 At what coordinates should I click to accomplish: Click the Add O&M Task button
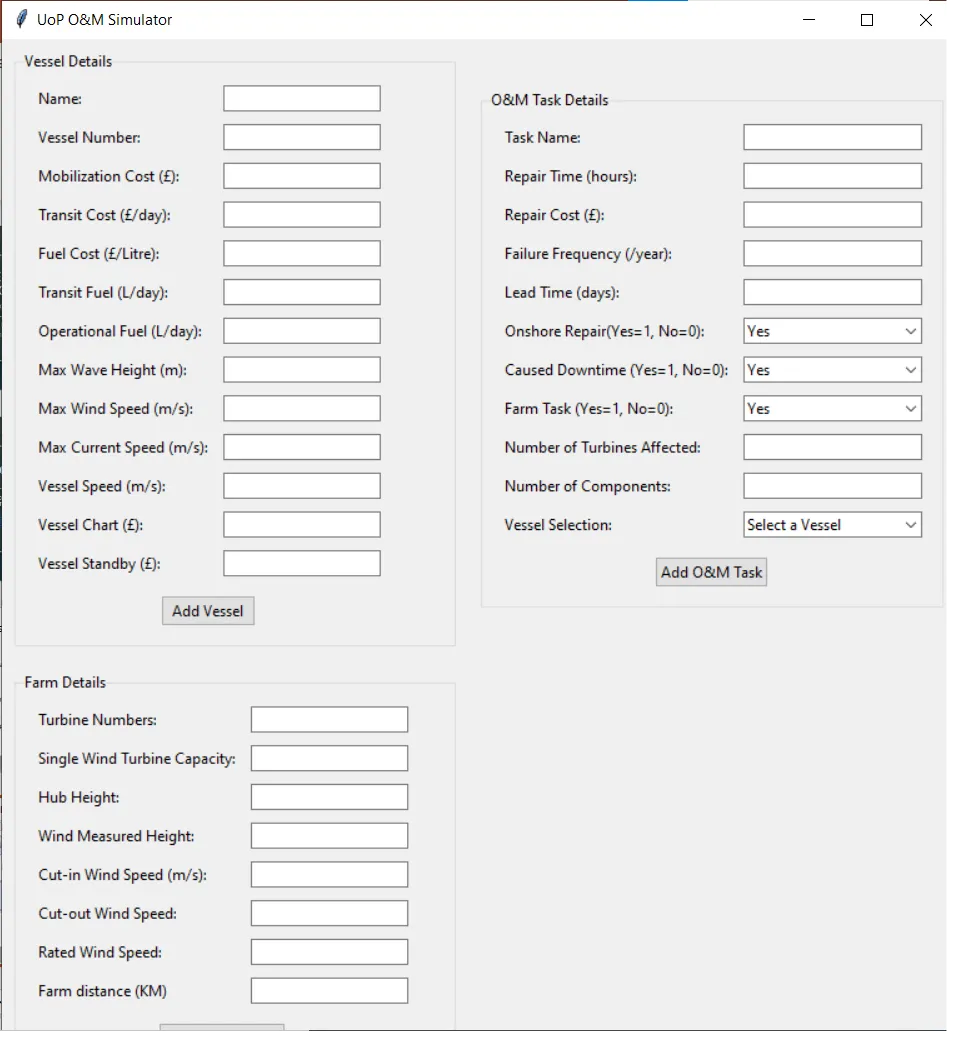(711, 573)
